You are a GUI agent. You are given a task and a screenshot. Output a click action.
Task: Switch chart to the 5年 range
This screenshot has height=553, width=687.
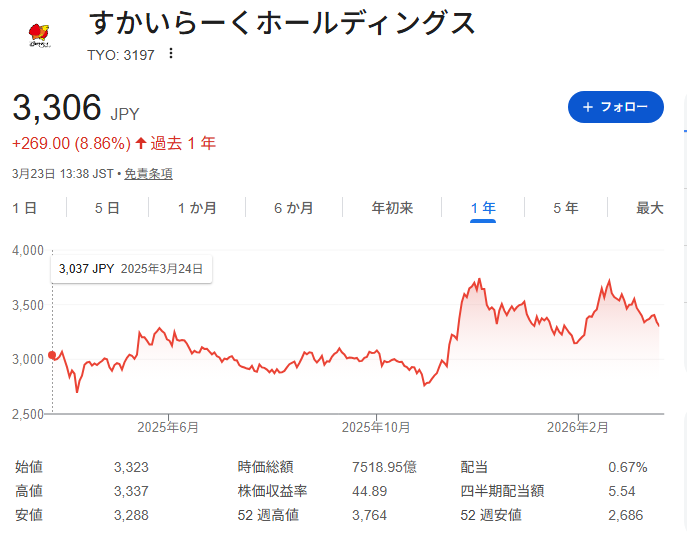point(565,208)
